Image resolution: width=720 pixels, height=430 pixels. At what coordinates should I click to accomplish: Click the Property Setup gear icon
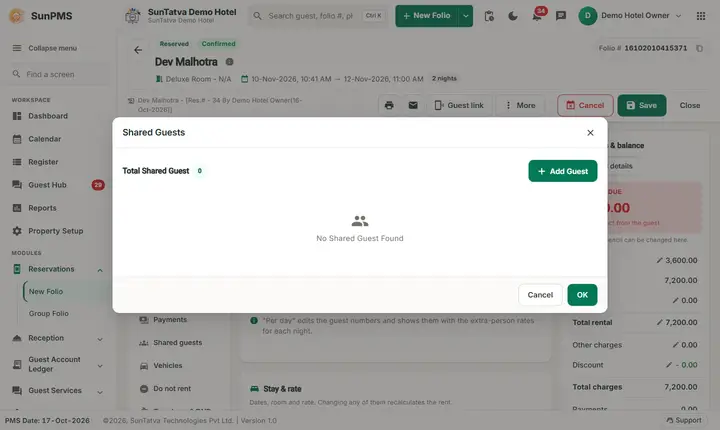click(x=17, y=231)
